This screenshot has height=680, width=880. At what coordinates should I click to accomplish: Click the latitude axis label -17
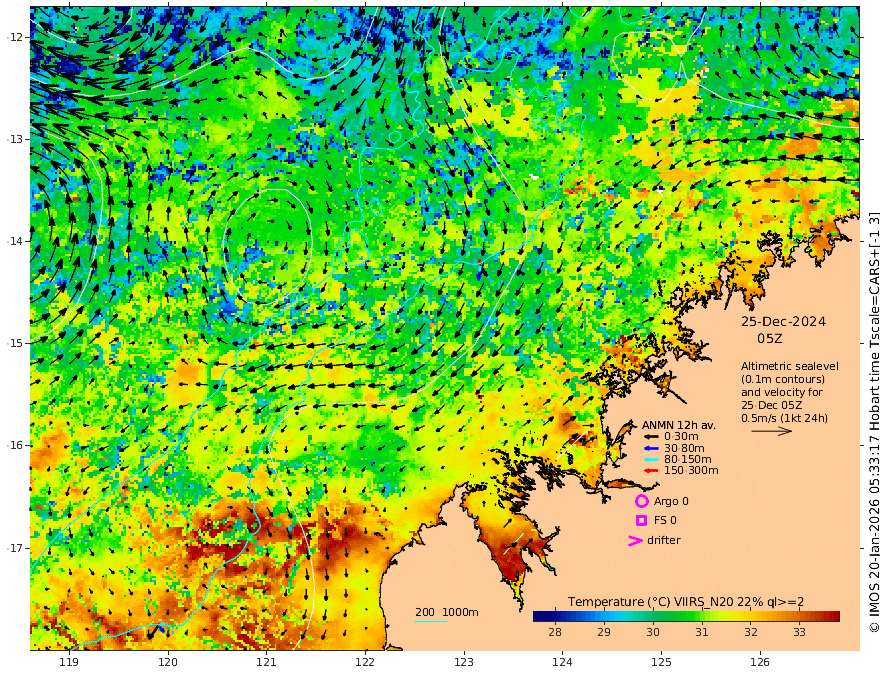[15, 548]
